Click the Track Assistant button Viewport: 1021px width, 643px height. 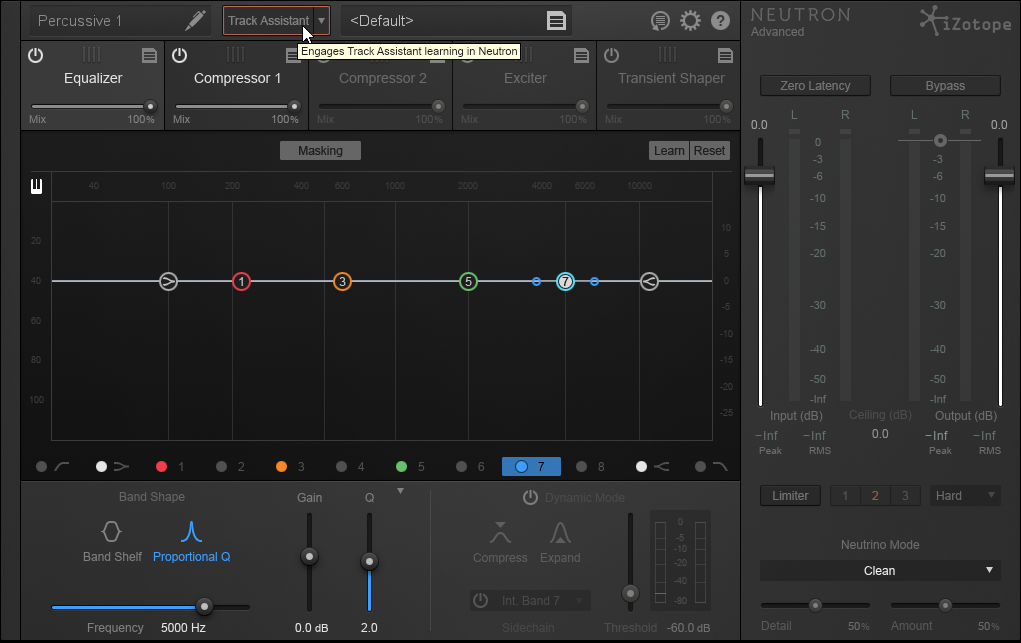point(268,21)
